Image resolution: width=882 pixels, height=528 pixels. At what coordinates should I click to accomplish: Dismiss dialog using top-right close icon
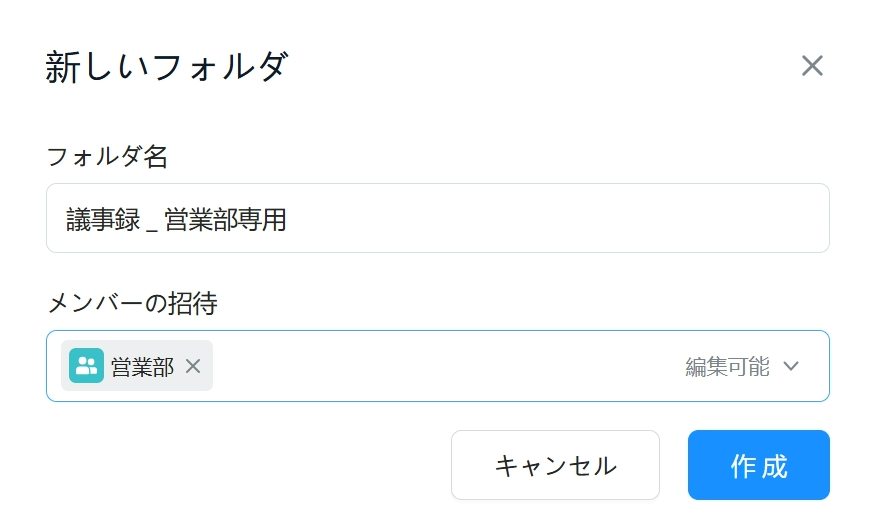point(812,66)
